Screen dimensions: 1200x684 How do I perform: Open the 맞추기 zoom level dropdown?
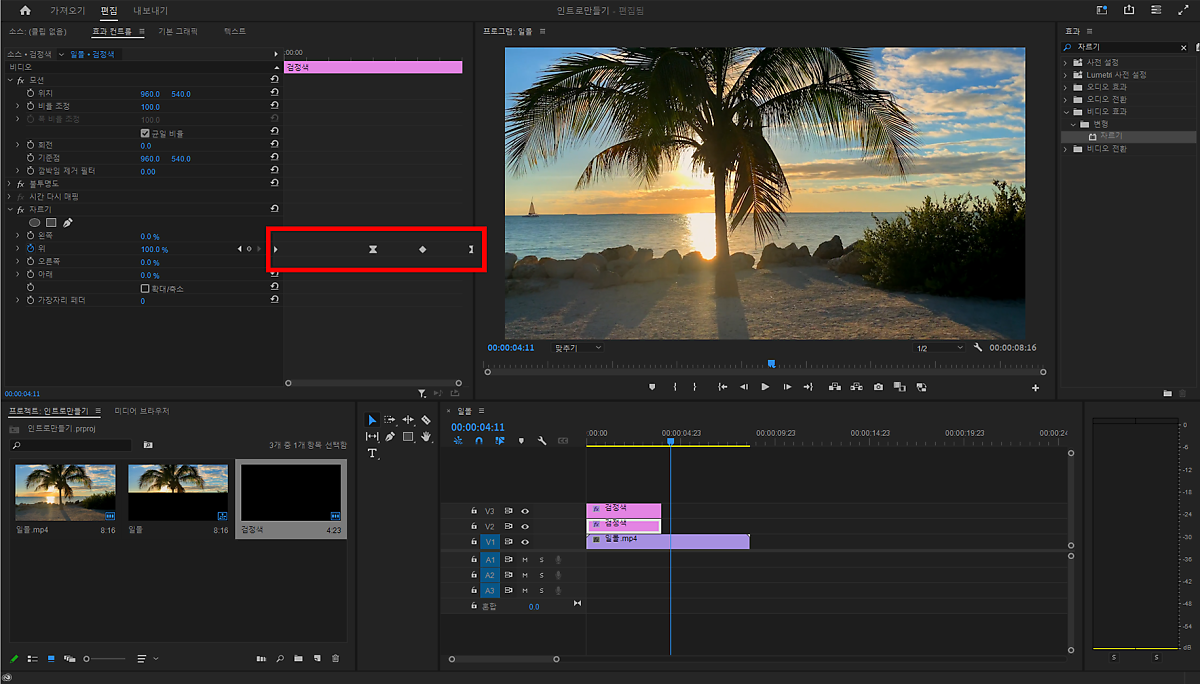(578, 348)
